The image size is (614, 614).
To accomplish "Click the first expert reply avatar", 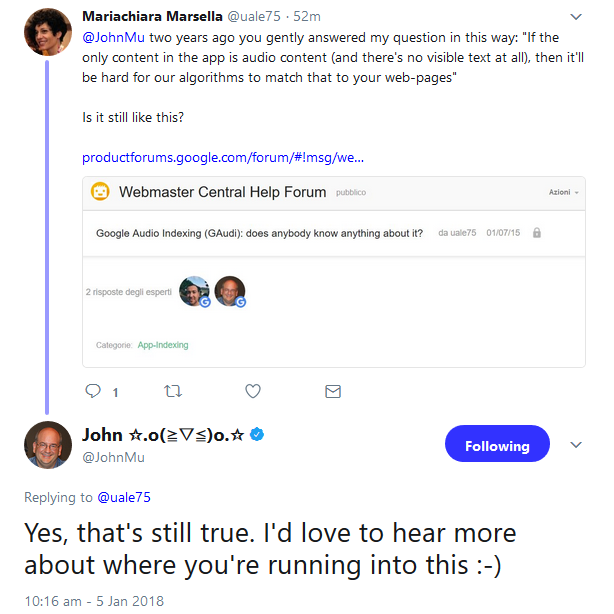I will click(194, 291).
